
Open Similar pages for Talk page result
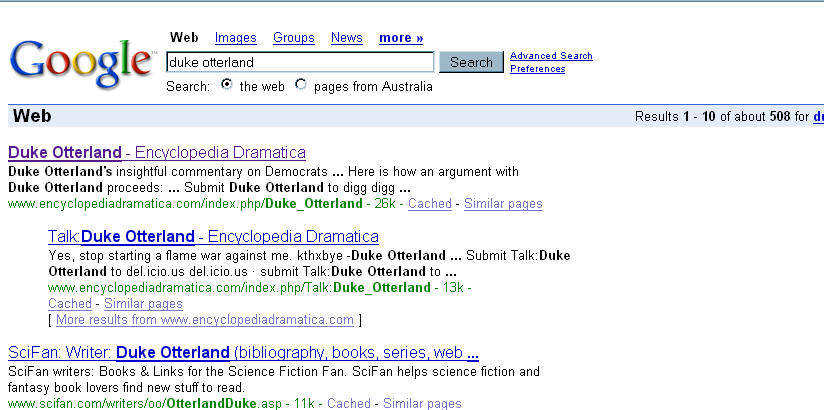tap(143, 304)
